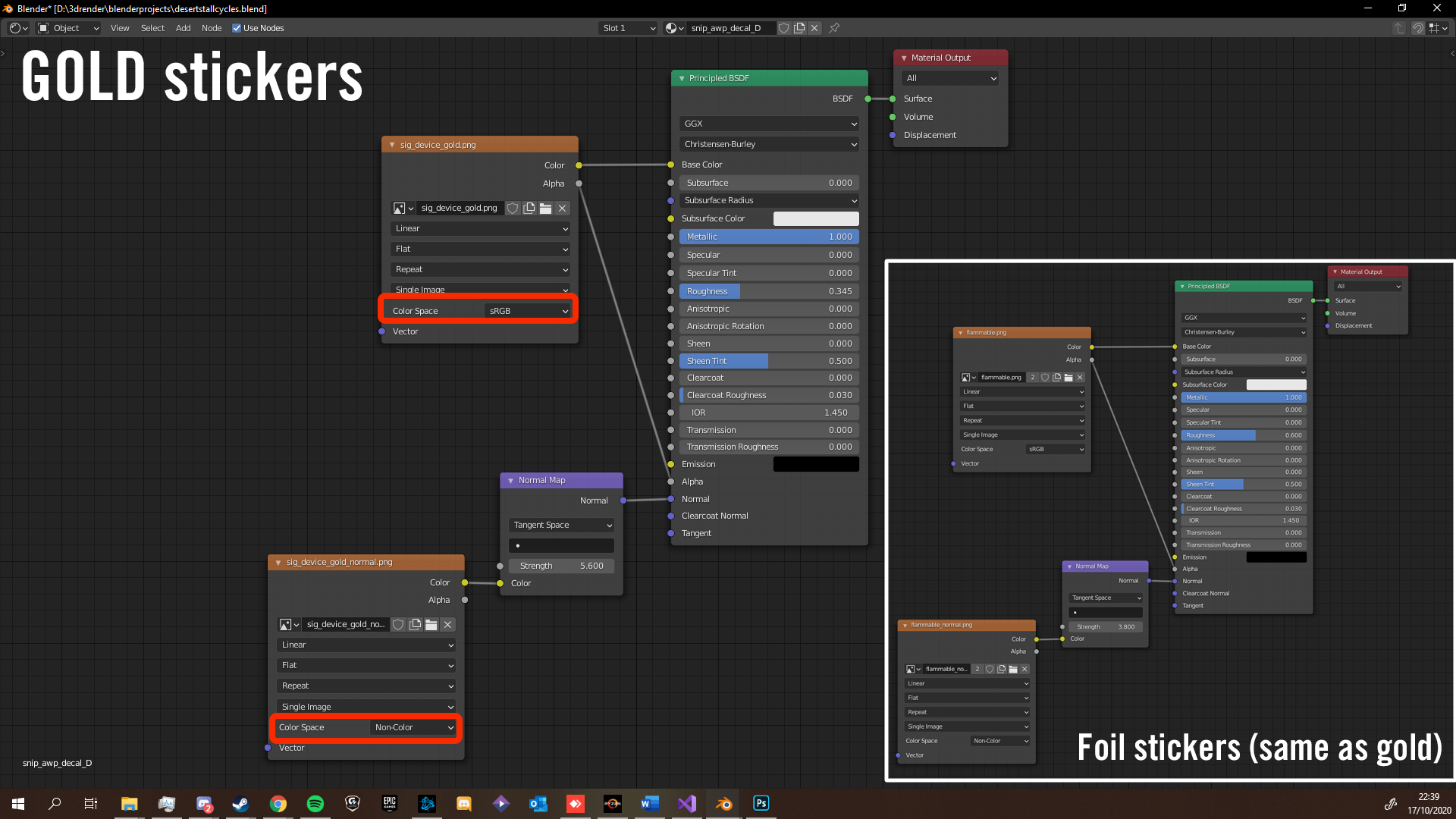Unlink snip_awp_decal_D material with X button
This screenshot has width=1456, height=819.
(x=814, y=28)
